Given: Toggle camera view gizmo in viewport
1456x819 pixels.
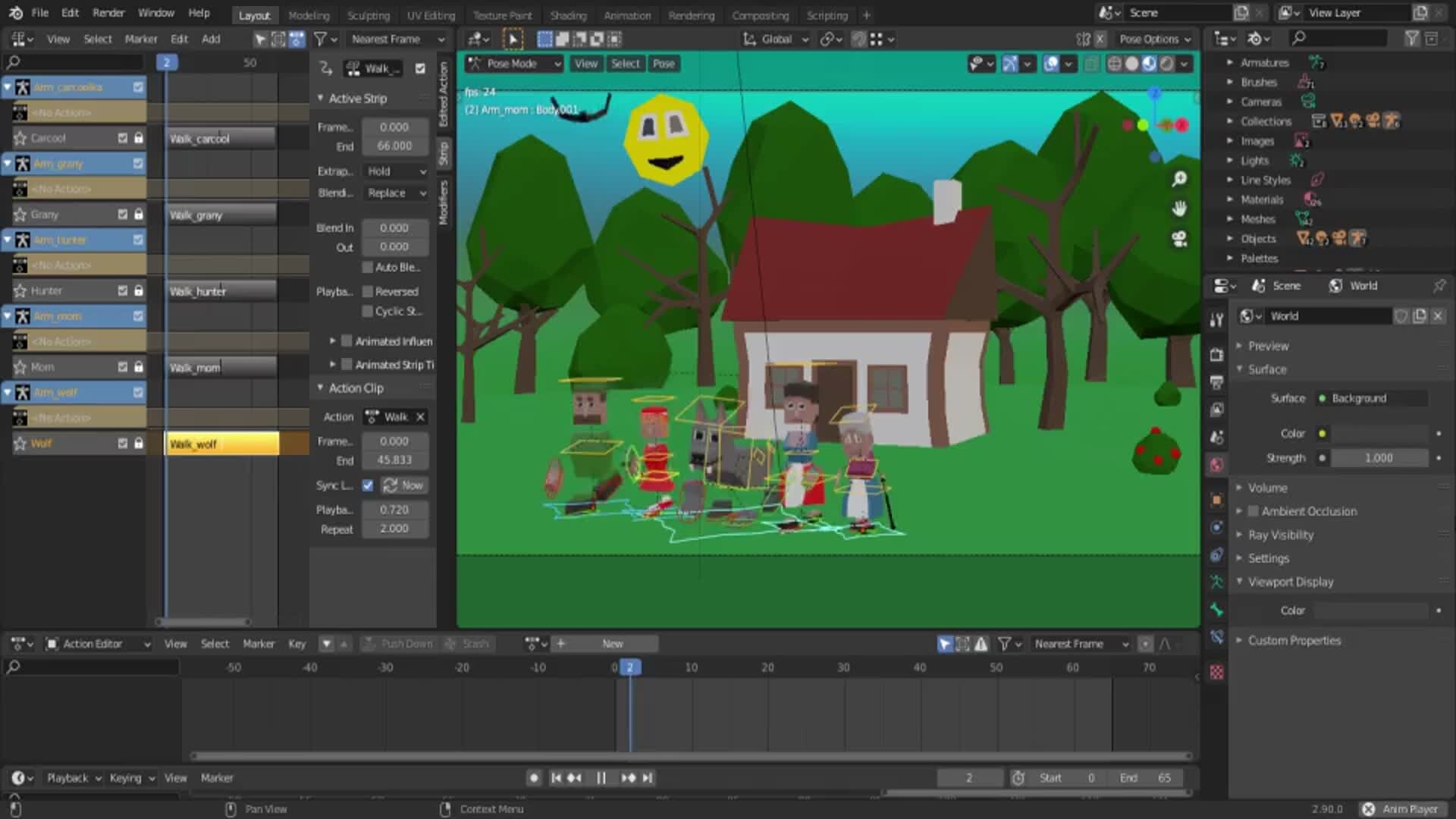Looking at the screenshot, I should click(x=1179, y=239).
